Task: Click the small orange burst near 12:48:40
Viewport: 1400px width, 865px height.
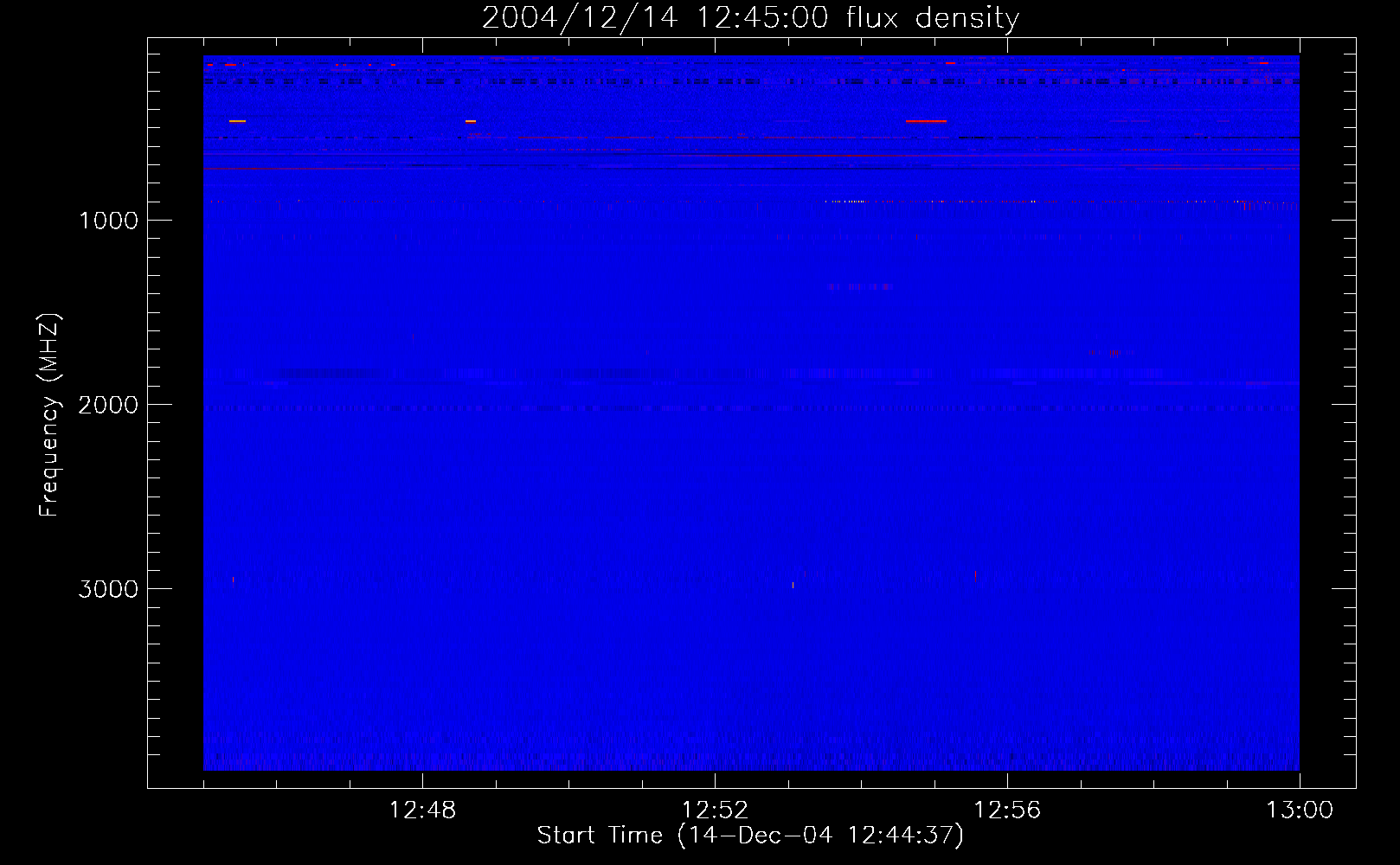Action: tap(470, 121)
